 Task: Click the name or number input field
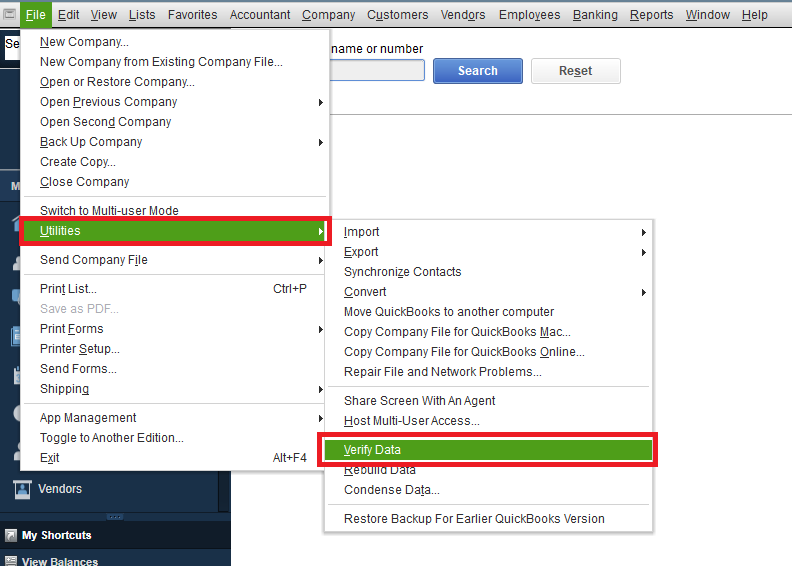377,70
